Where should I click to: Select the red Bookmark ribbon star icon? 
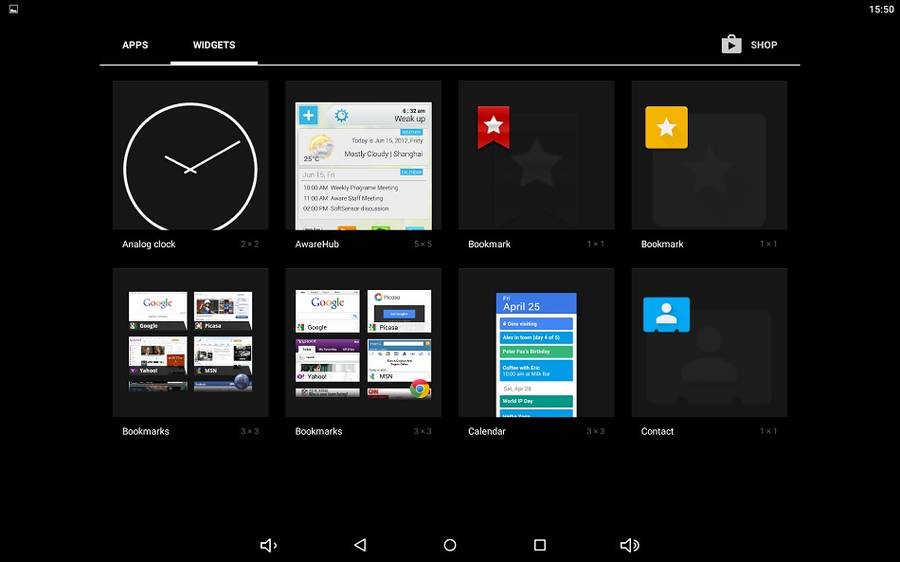[493, 126]
